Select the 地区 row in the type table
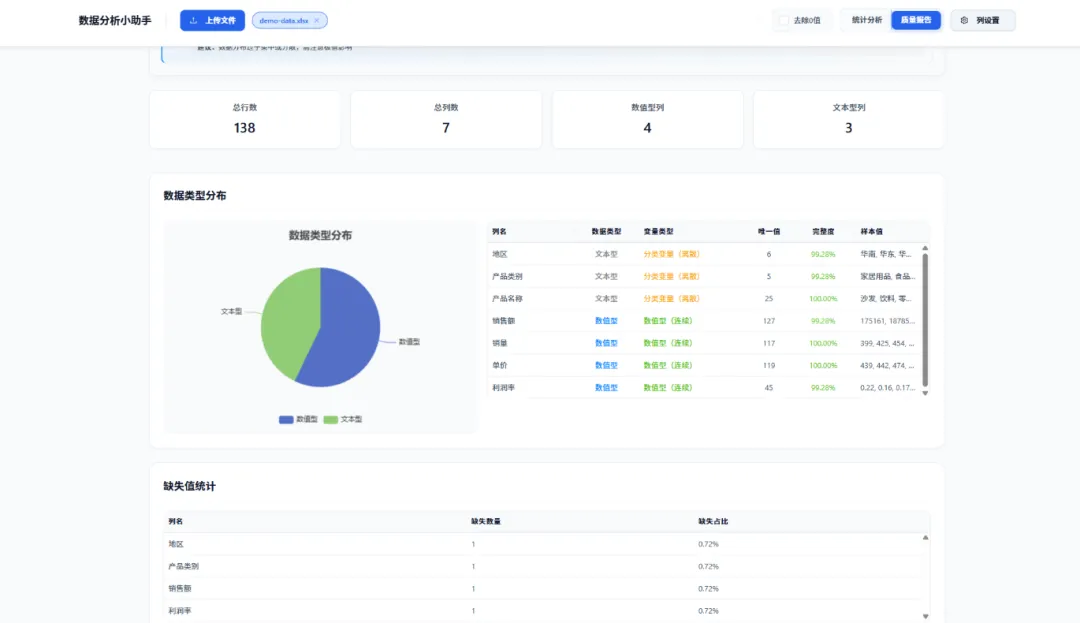 tap(704, 254)
